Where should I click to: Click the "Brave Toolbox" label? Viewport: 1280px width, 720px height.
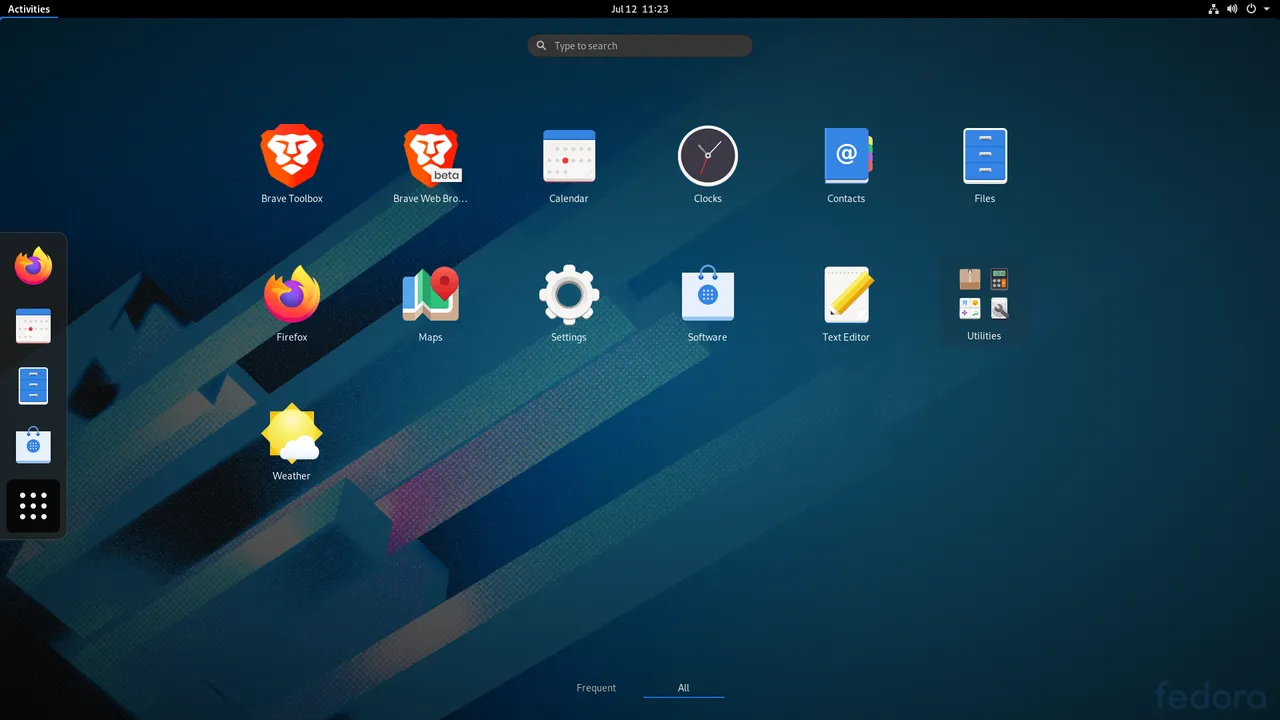click(292, 199)
